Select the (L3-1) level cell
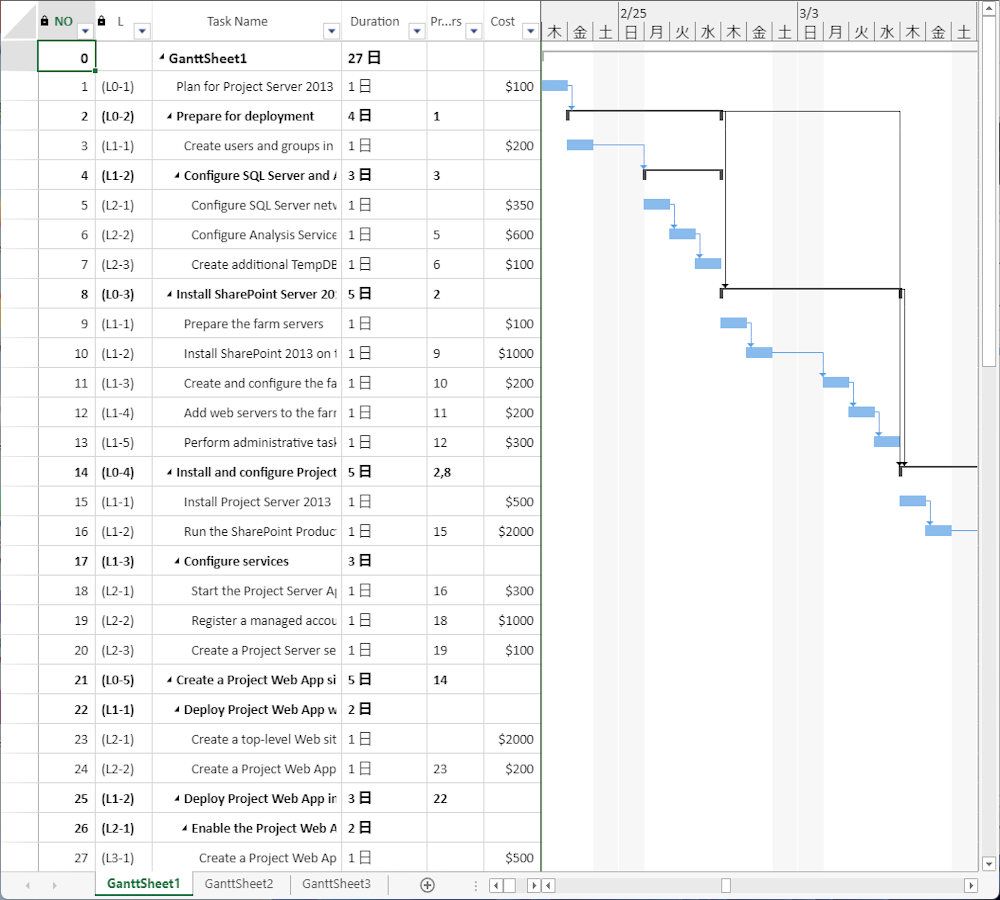The height and width of the screenshot is (900, 1000). (x=124, y=858)
